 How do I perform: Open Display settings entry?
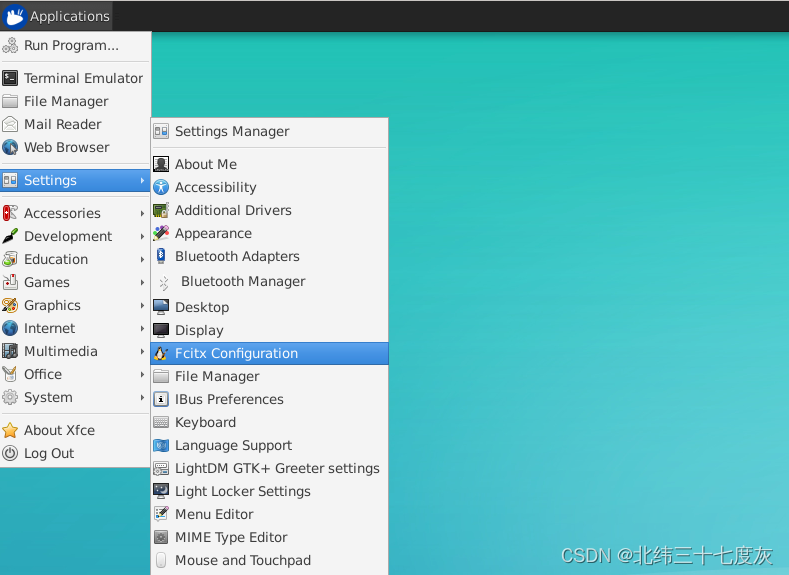point(270,330)
